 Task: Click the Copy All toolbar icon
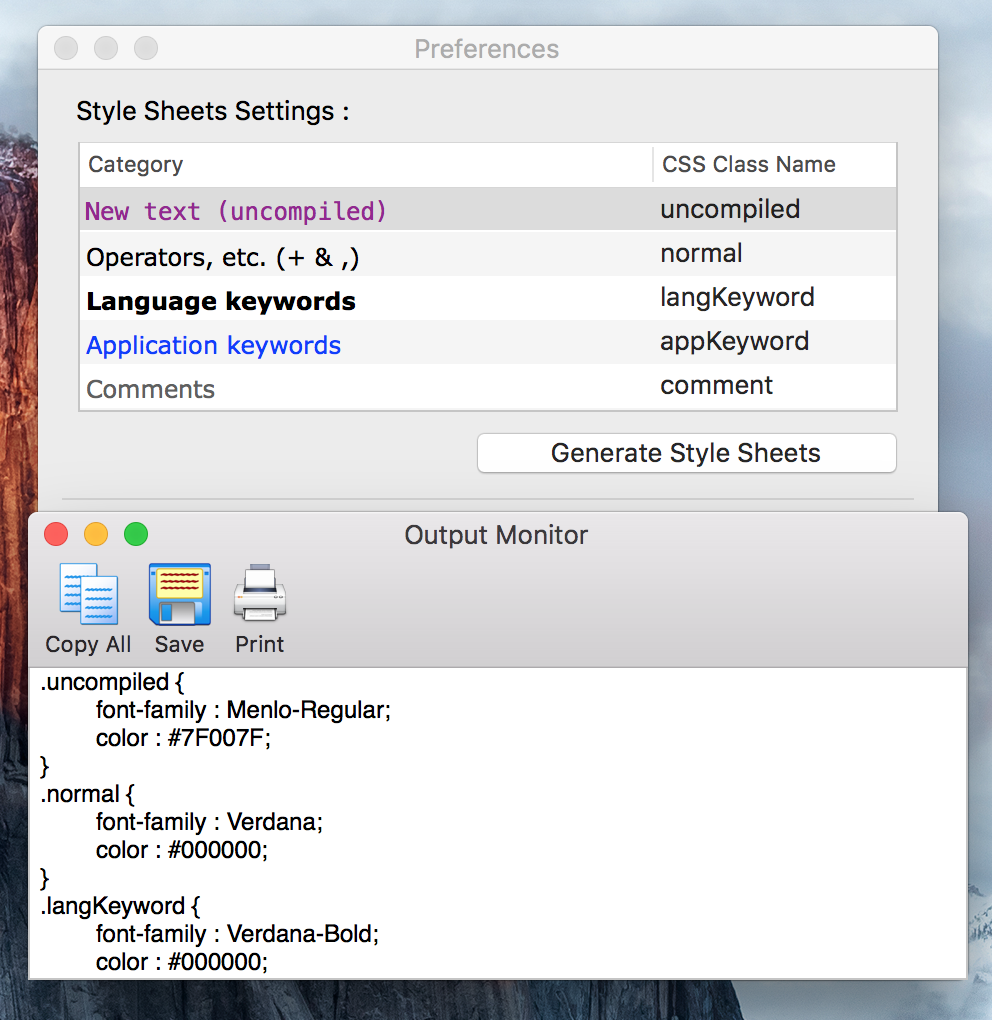(88, 594)
